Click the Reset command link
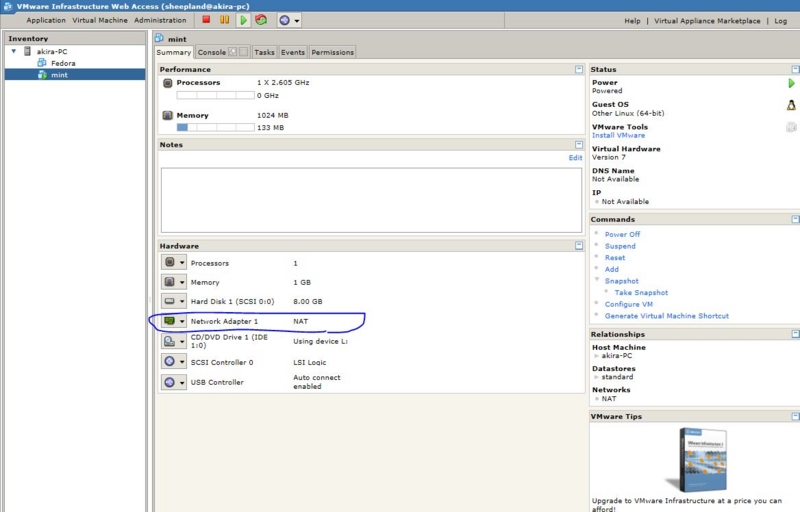Image resolution: width=800 pixels, height=512 pixels. coord(615,258)
